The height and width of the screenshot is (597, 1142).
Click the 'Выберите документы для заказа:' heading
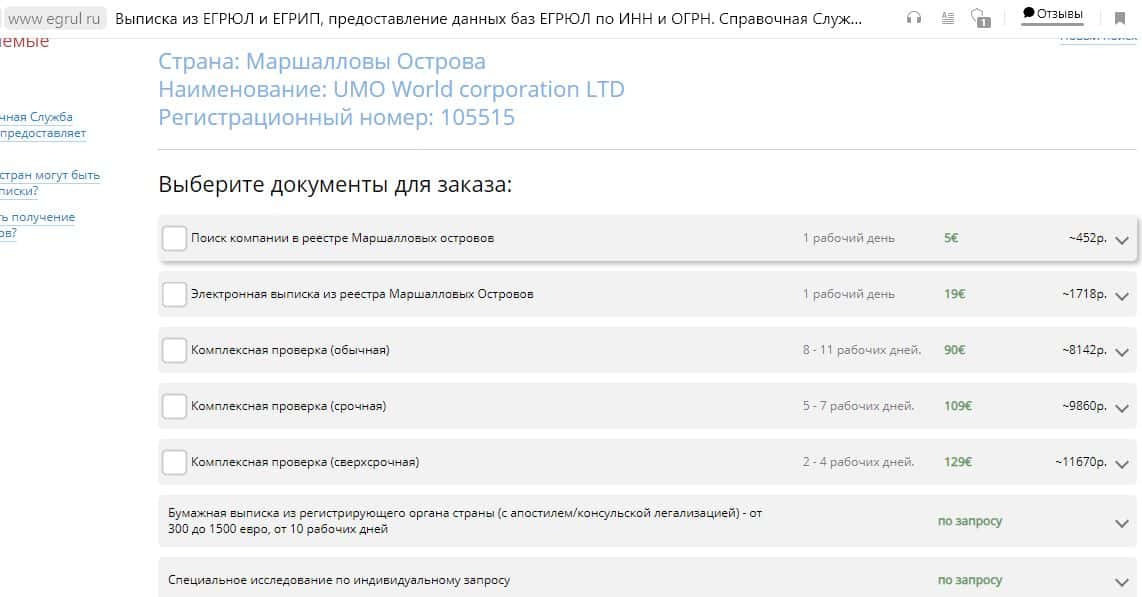pos(335,185)
